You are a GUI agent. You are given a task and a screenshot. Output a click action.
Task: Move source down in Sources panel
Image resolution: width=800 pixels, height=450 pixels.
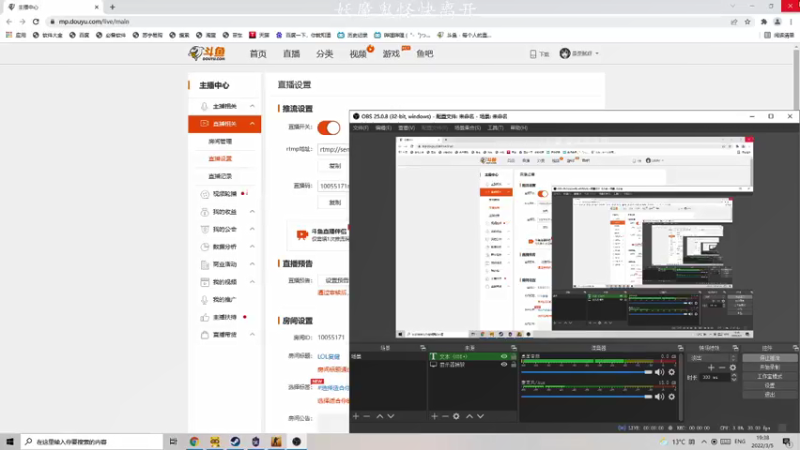coord(481,416)
